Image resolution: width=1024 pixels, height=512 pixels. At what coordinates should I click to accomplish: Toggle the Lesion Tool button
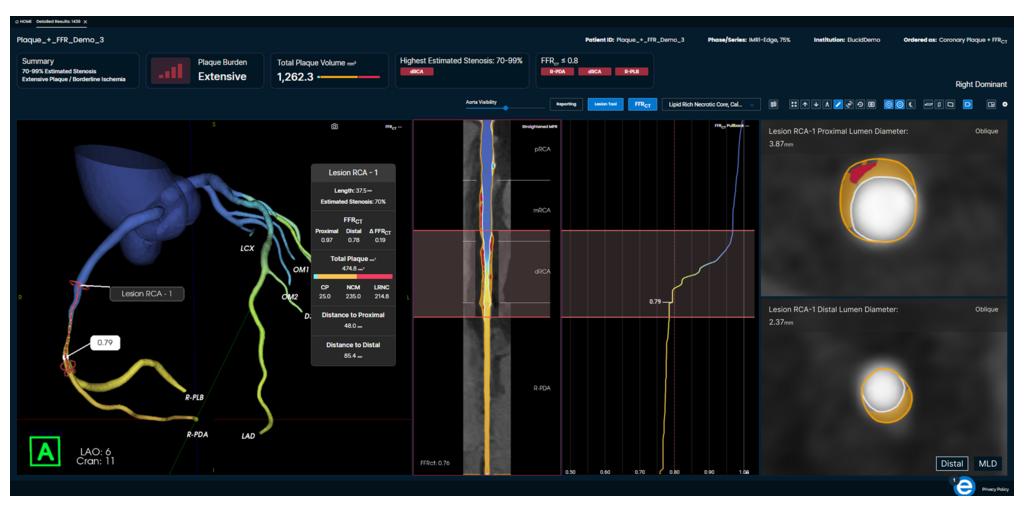pyautogui.click(x=605, y=104)
